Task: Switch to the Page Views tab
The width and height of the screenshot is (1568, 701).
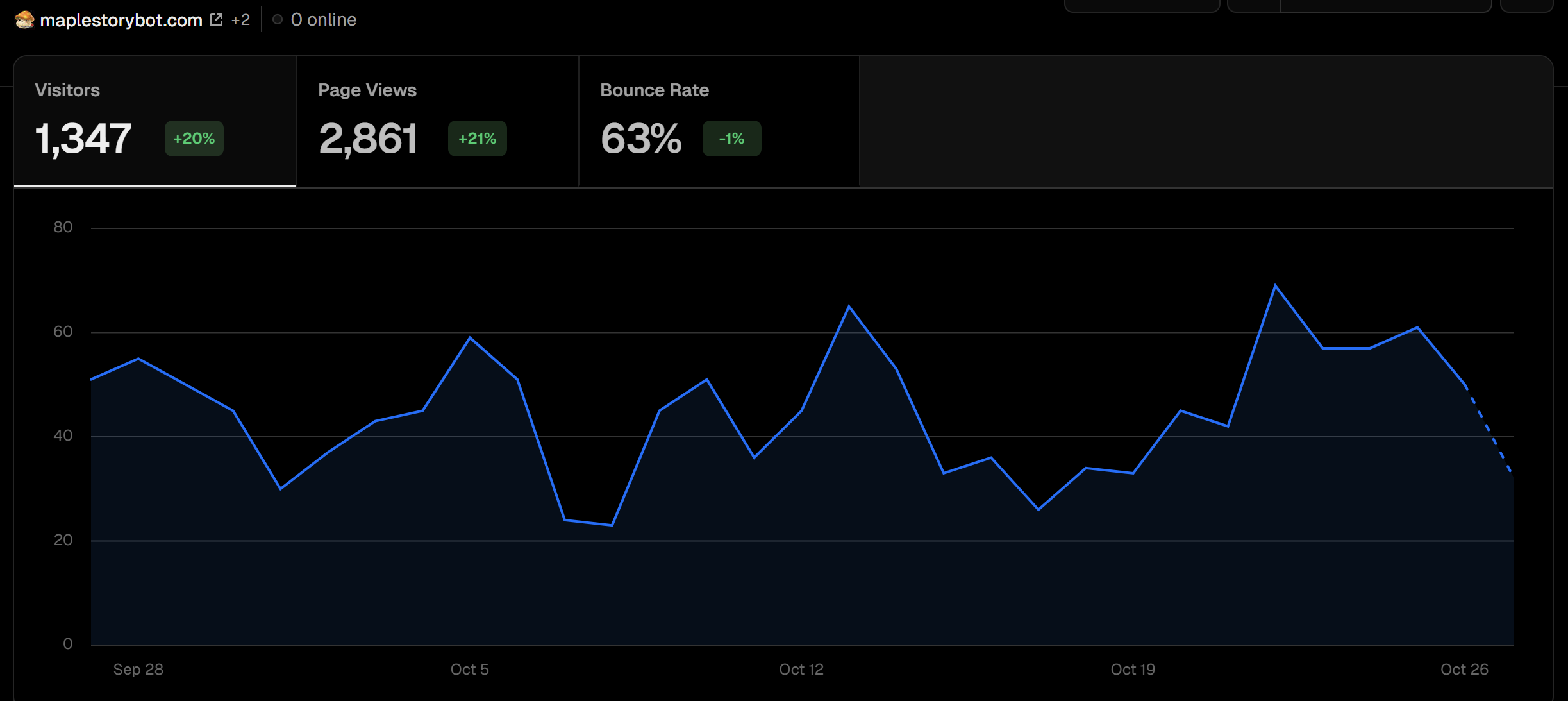Action: point(367,90)
